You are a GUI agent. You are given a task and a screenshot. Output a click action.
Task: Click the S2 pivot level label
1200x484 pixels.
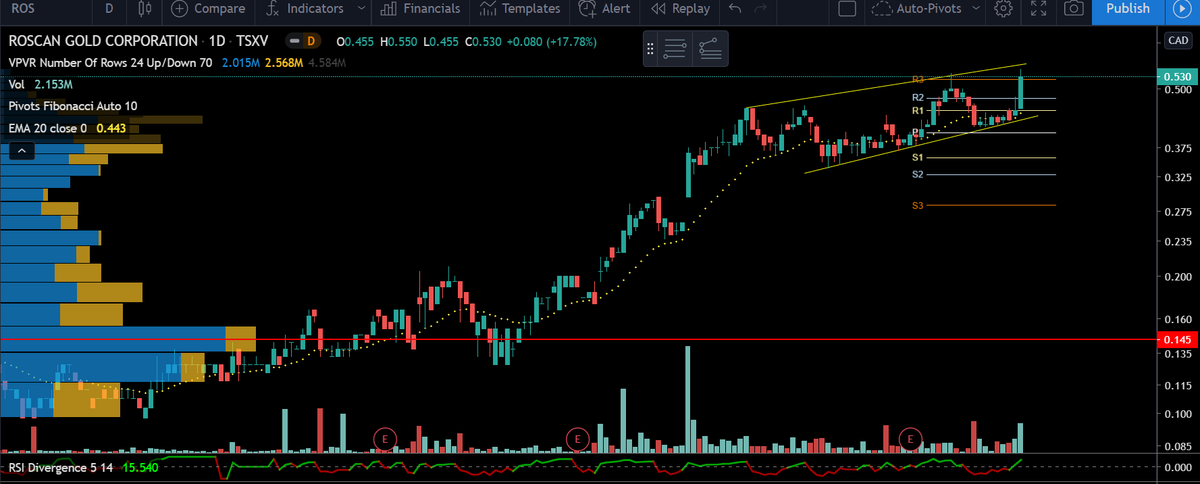918,174
